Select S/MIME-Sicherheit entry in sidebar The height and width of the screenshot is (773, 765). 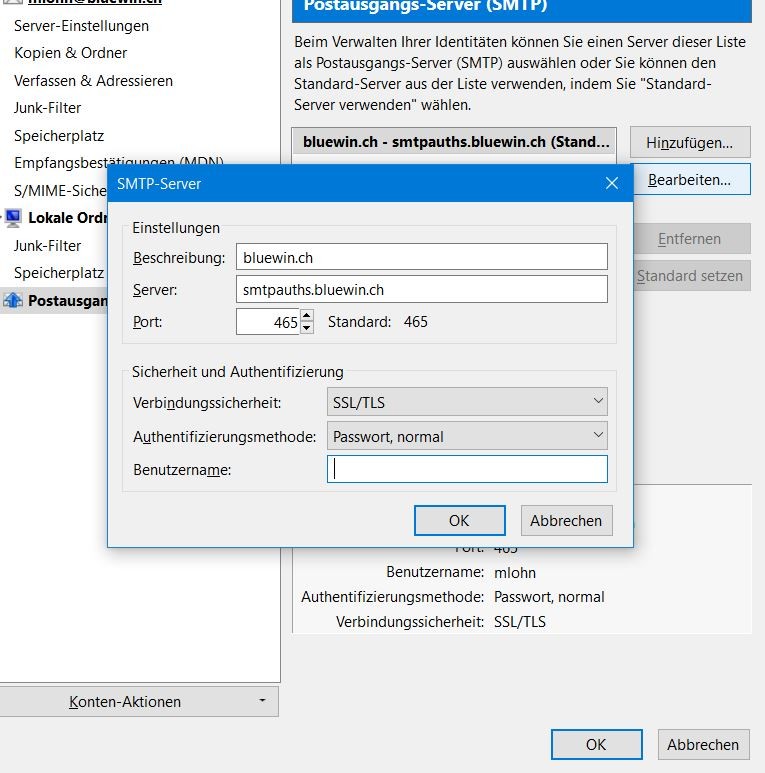pyautogui.click(x=60, y=190)
